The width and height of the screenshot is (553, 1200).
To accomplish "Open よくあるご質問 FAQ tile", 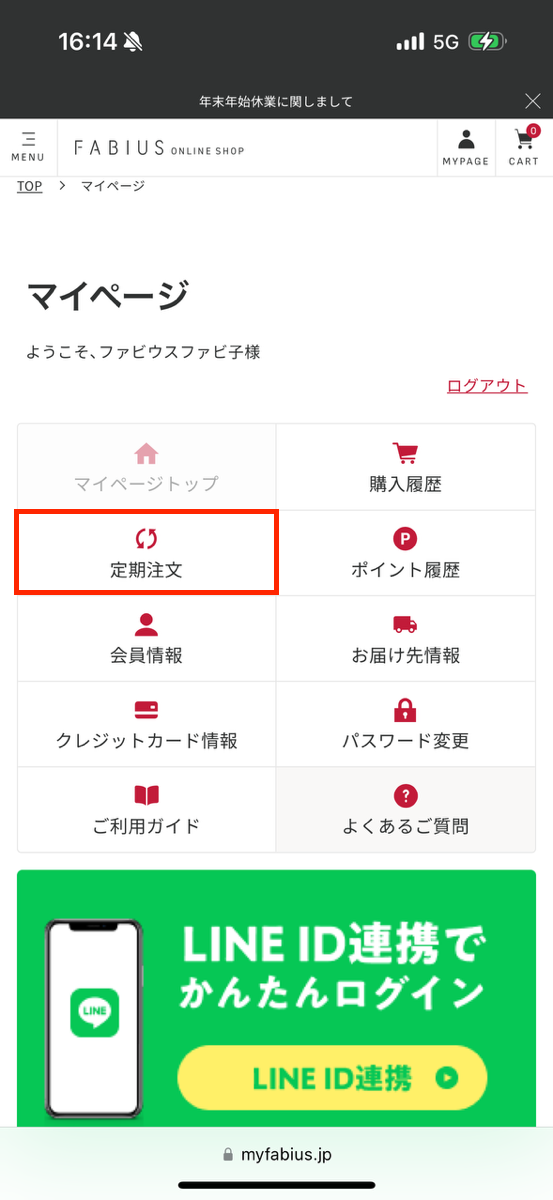I will tap(406, 810).
